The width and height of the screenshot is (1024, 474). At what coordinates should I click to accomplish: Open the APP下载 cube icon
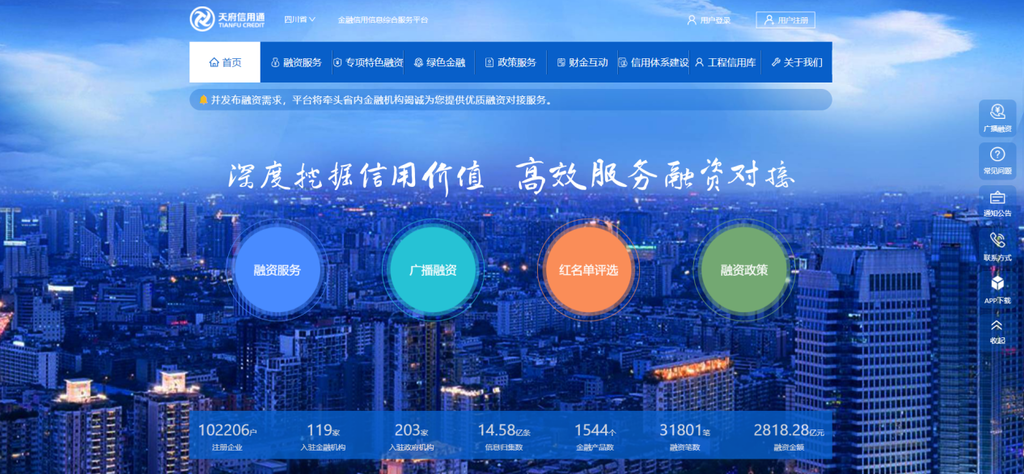[x=997, y=288]
